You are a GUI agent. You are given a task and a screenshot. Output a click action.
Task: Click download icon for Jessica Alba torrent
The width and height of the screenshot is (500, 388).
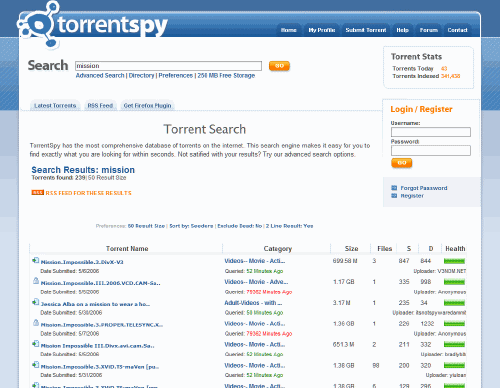[x=35, y=302]
